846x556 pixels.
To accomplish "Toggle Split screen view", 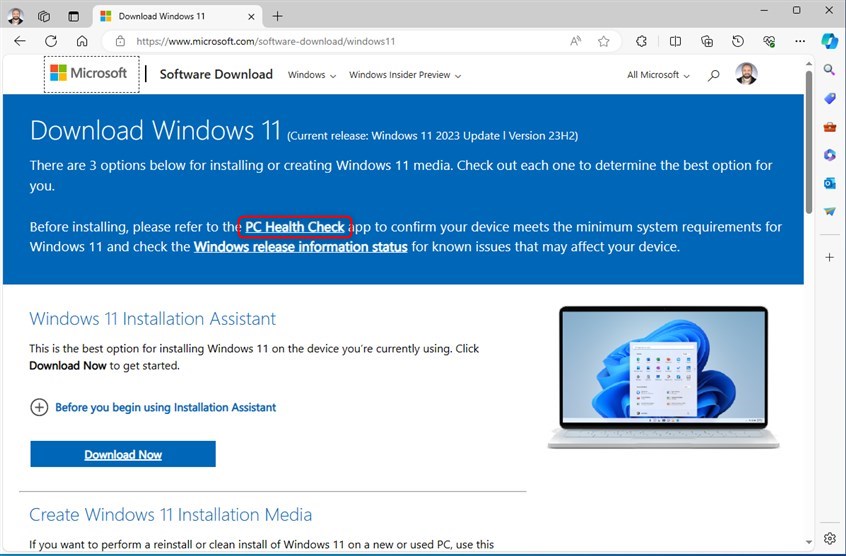I will [675, 41].
